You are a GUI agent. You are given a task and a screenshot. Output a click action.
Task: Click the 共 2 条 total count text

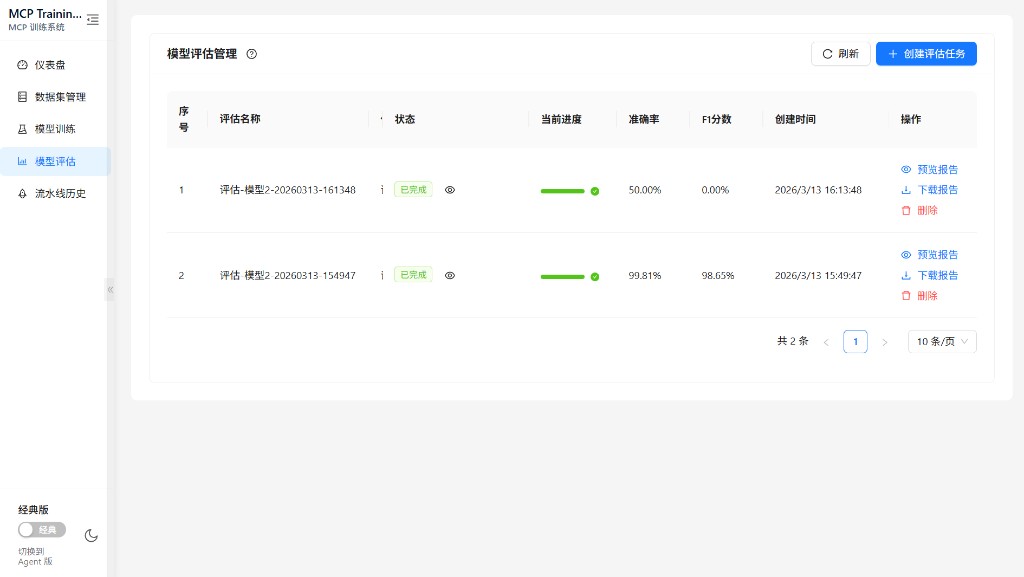pos(793,341)
